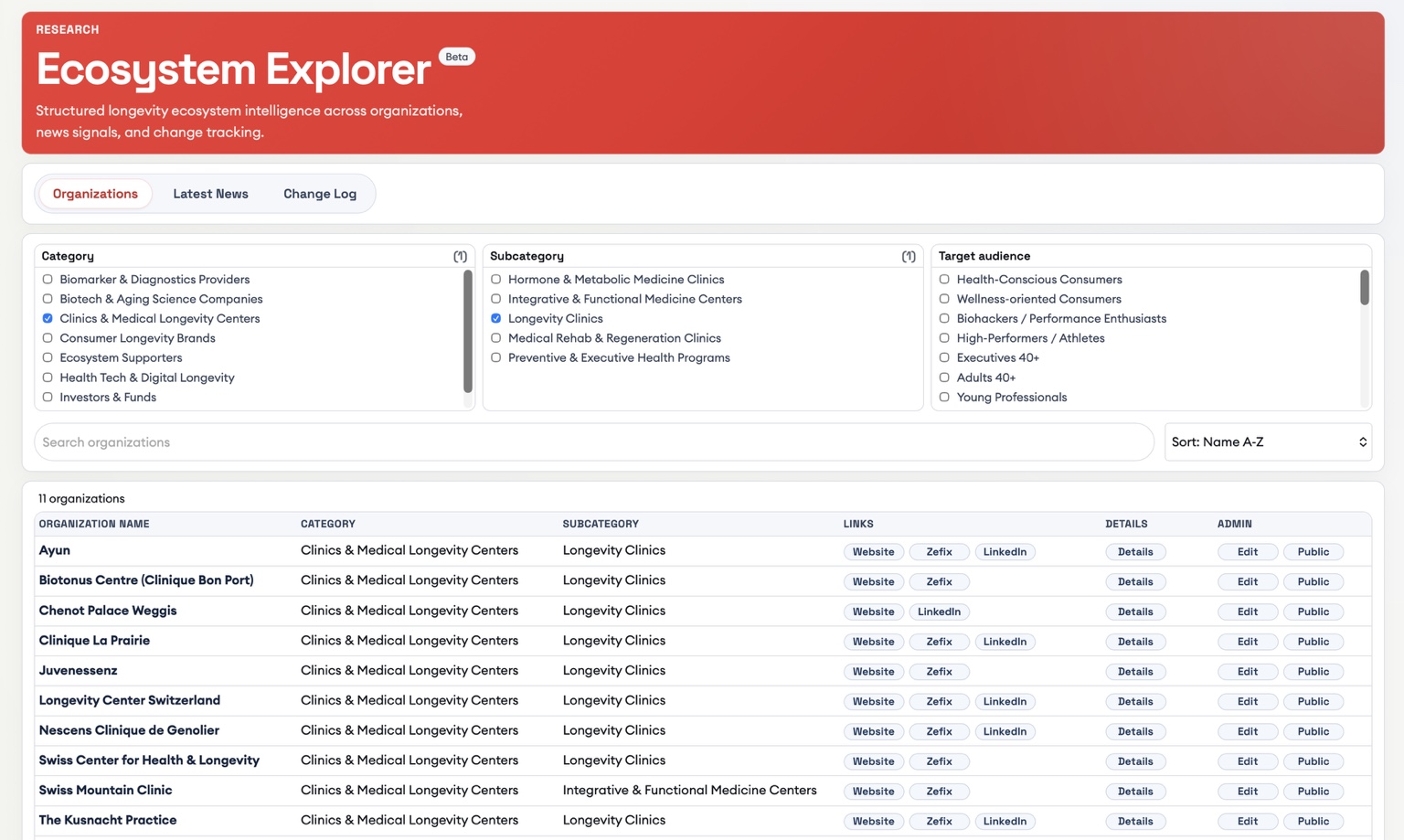Screen dimensions: 1404x840
Task: Select the Organizations tab
Action: click(x=94, y=193)
